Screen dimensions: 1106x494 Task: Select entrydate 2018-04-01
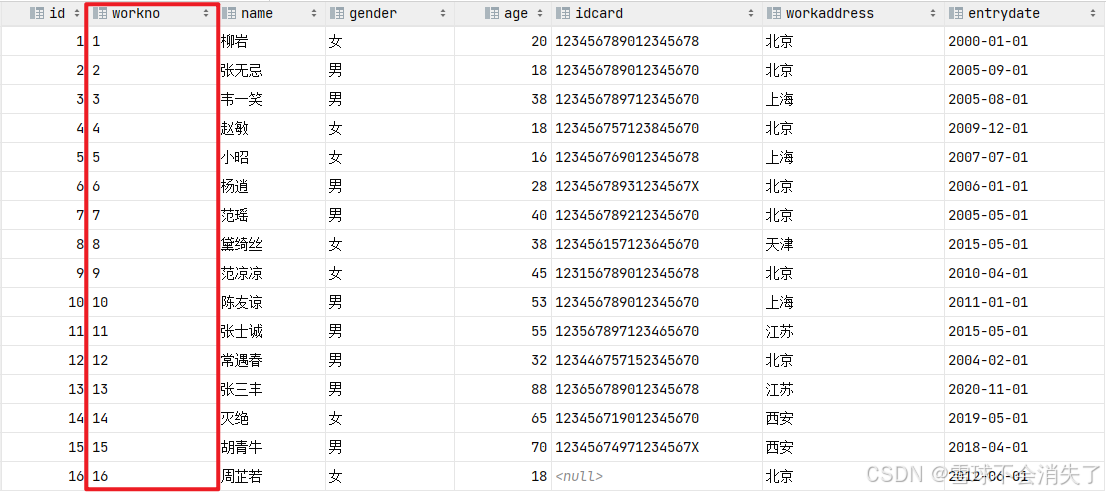[988, 447]
